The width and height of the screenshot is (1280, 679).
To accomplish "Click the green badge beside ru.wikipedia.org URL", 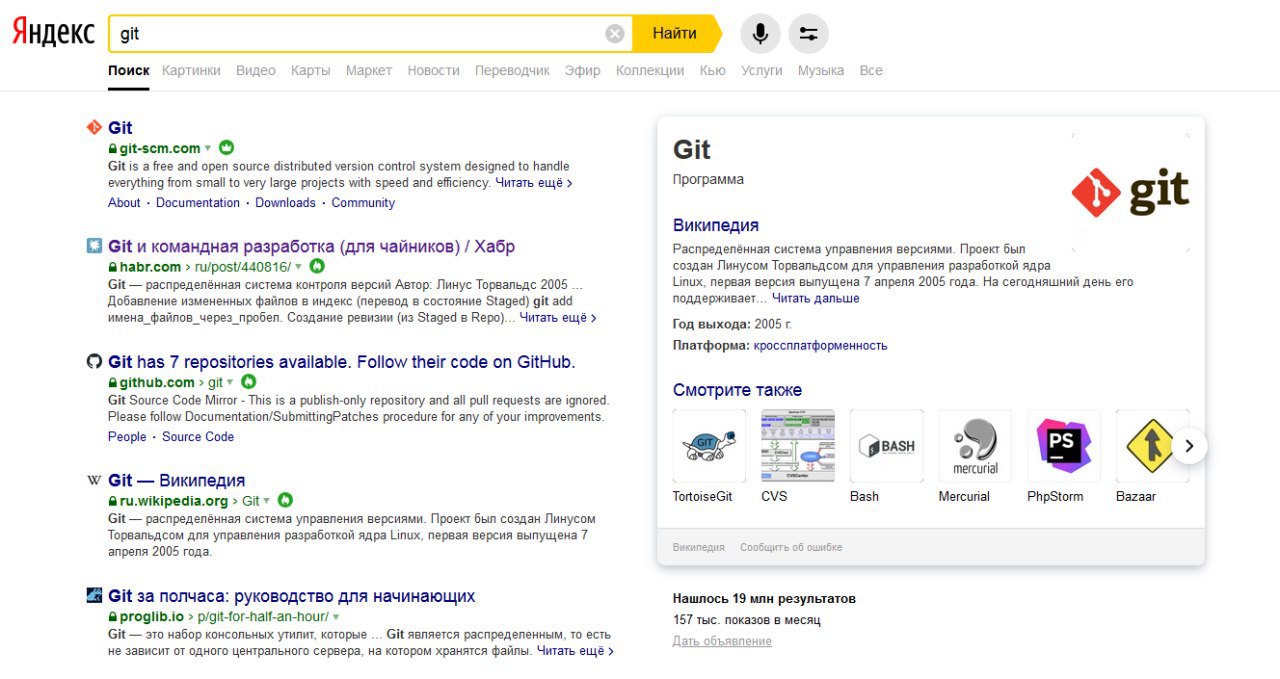I will pyautogui.click(x=285, y=500).
